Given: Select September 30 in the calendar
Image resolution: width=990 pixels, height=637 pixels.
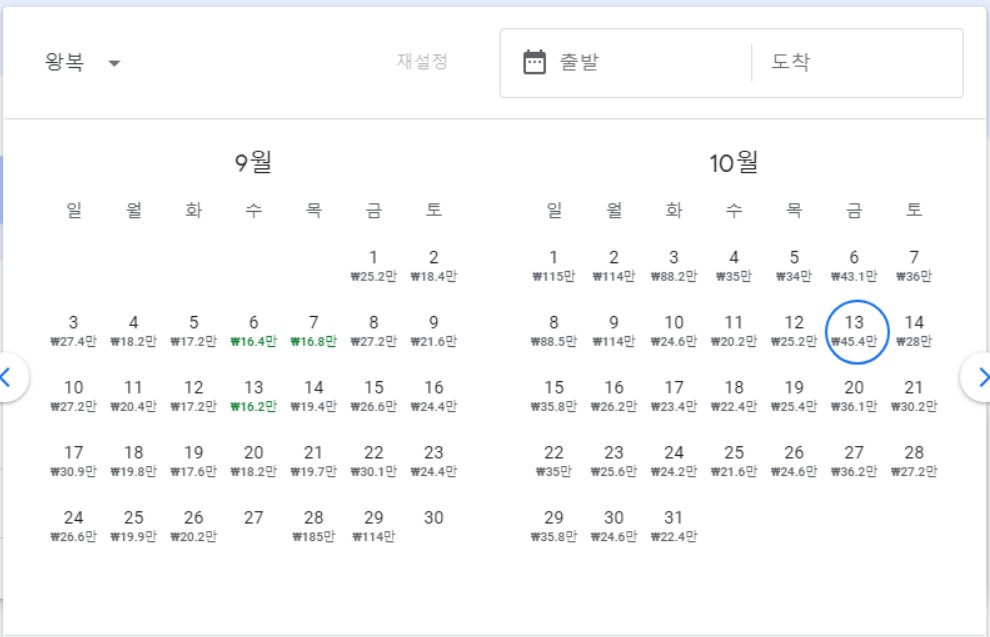Looking at the screenshot, I should click(433, 517).
